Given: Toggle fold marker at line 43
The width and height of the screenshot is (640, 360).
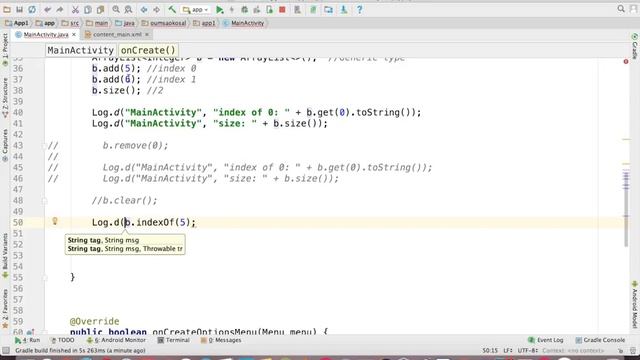Looking at the screenshot, I should [x=45, y=146].
